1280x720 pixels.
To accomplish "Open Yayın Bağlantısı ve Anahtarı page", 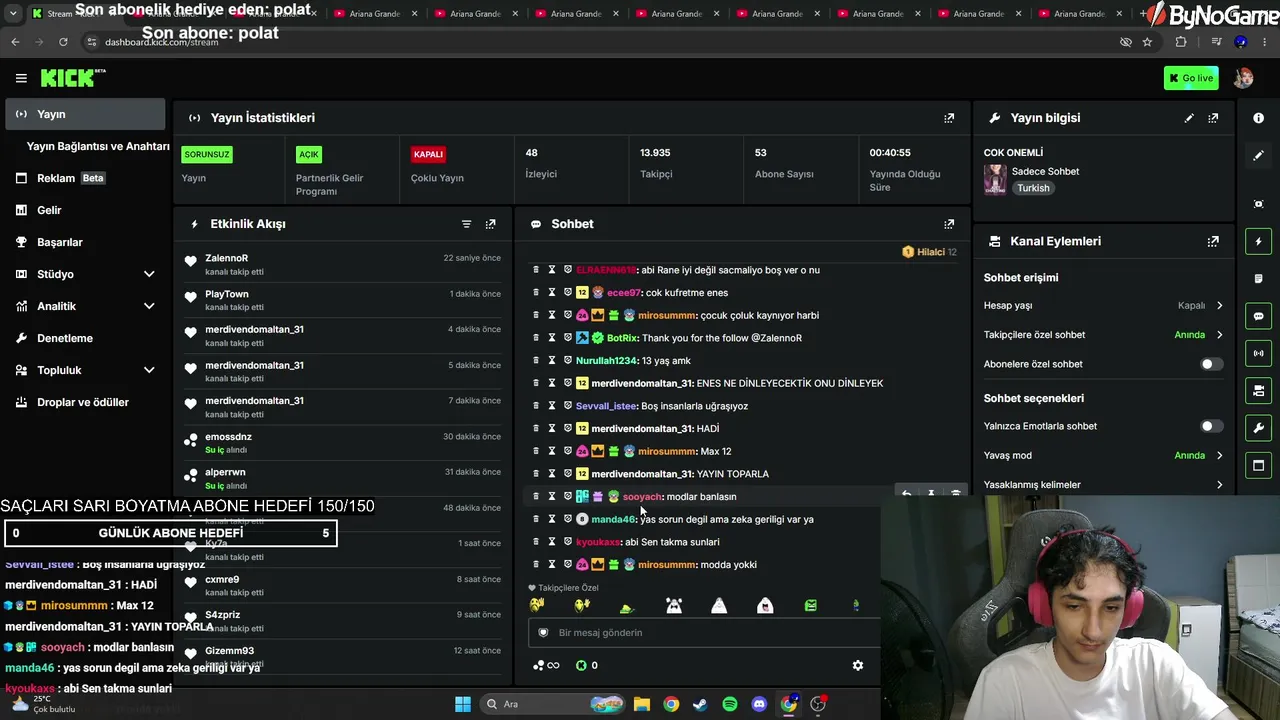I will pyautogui.click(x=97, y=146).
